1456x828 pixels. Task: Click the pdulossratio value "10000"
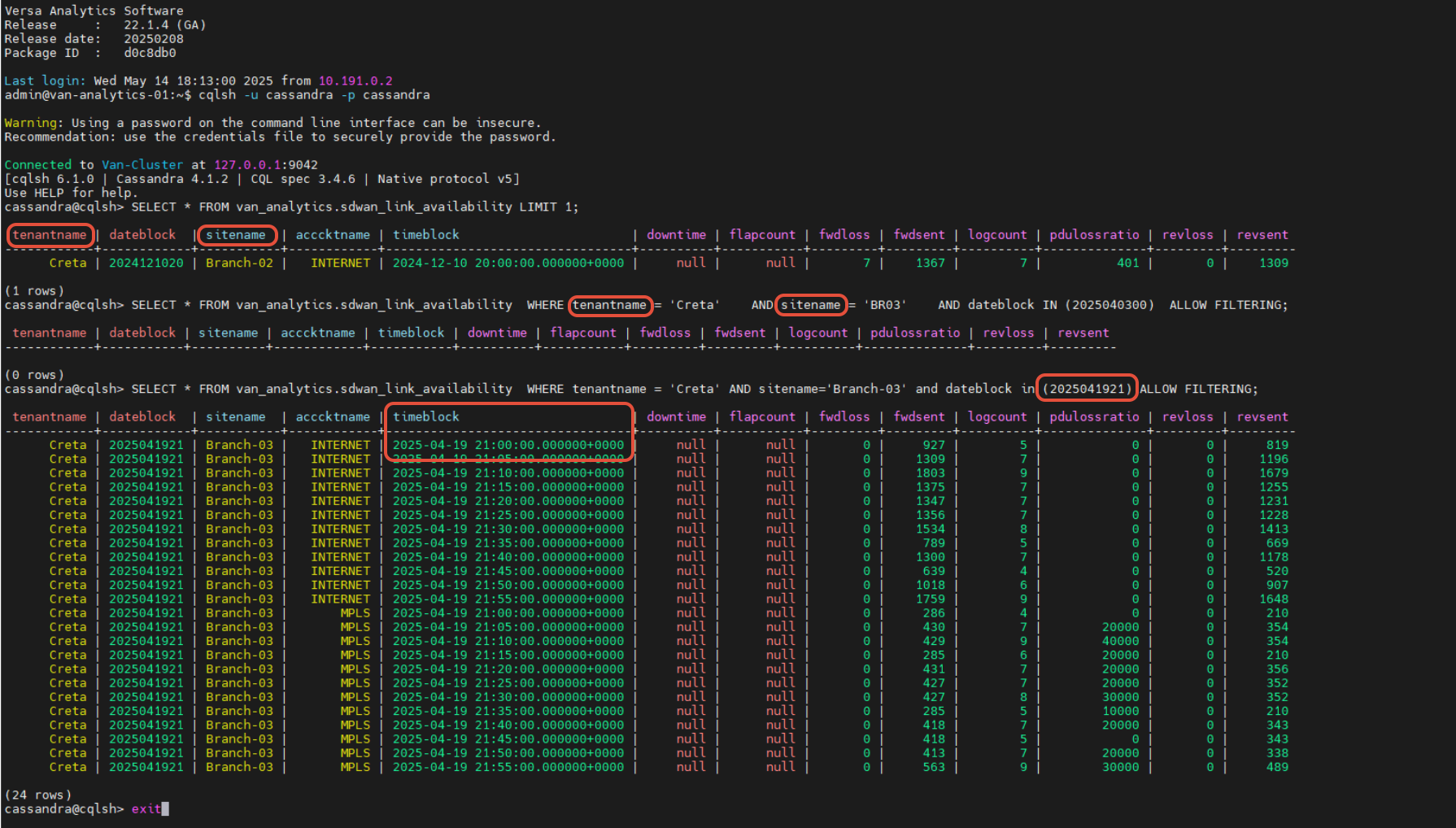click(x=1121, y=711)
